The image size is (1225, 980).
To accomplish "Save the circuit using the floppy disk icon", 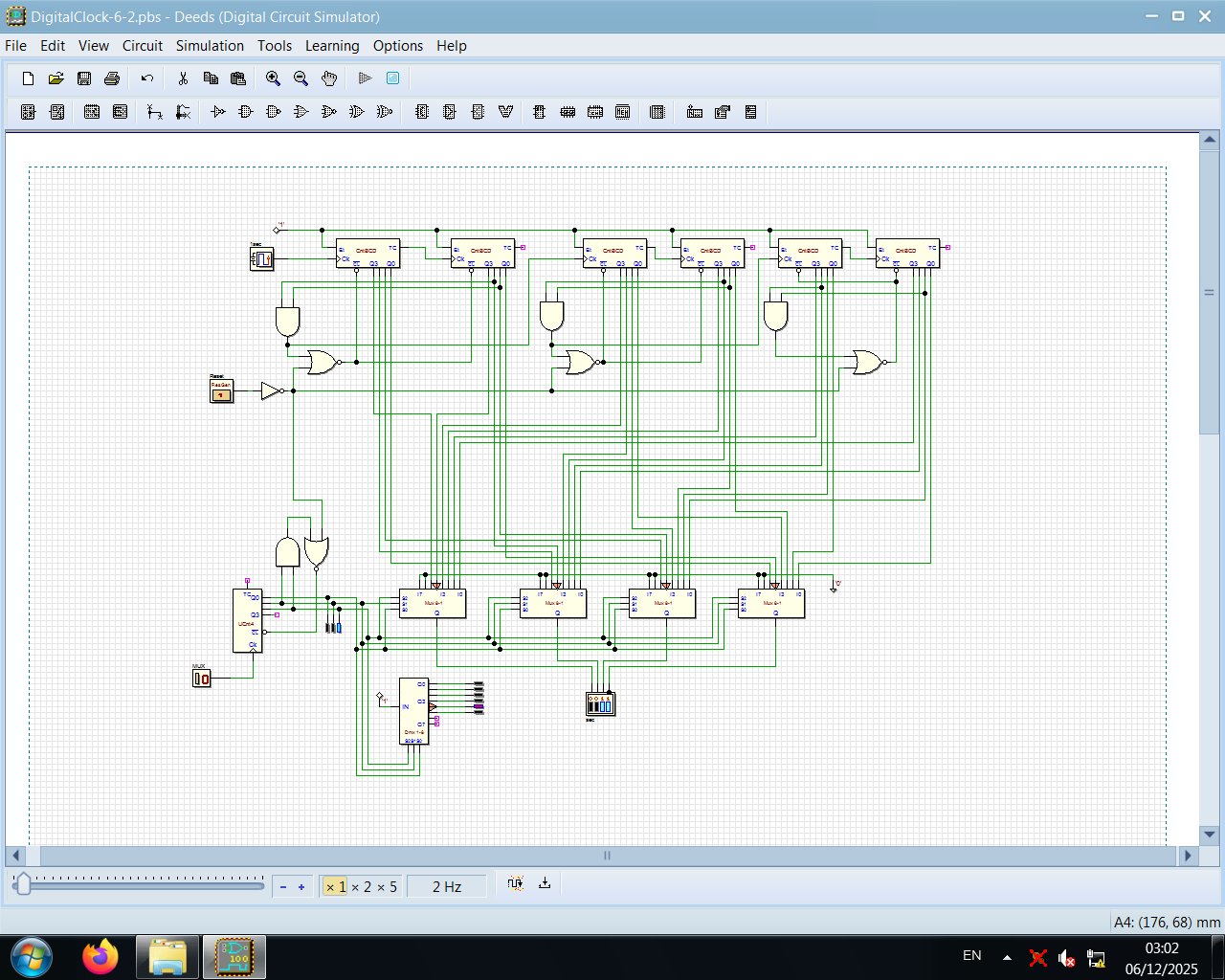I will point(84,78).
